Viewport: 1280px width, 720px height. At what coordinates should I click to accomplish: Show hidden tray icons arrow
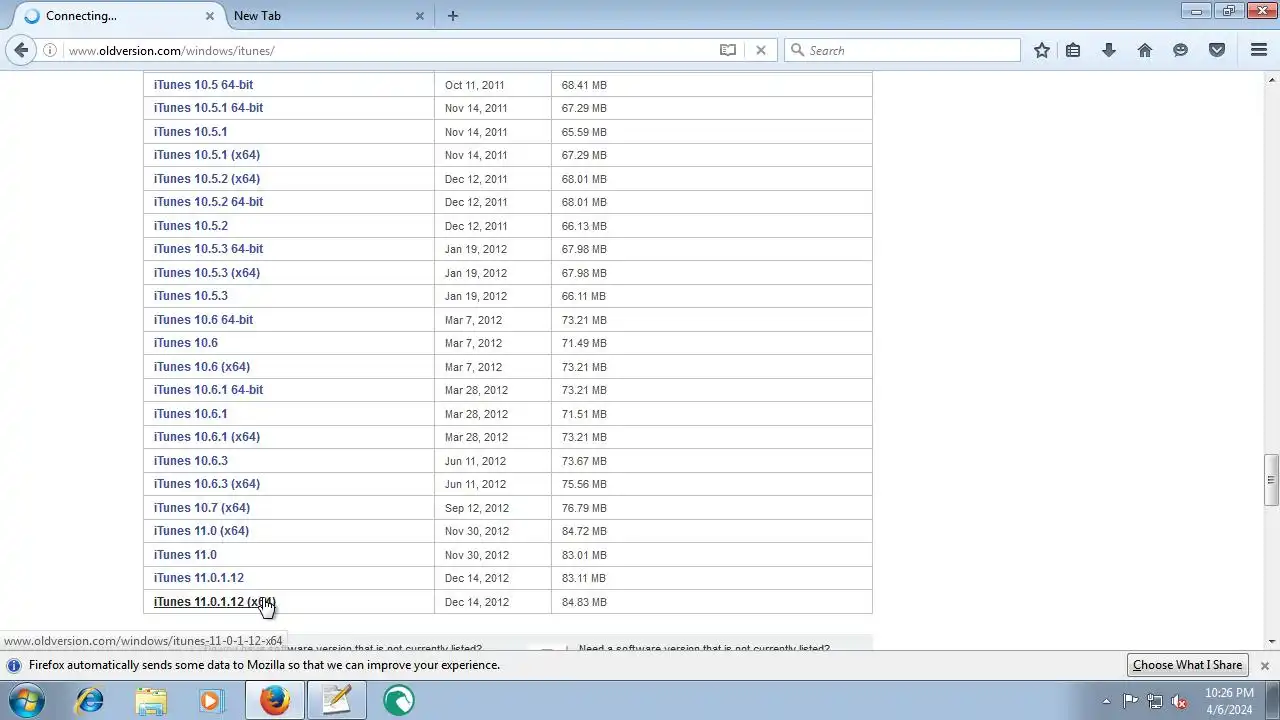coord(1106,701)
